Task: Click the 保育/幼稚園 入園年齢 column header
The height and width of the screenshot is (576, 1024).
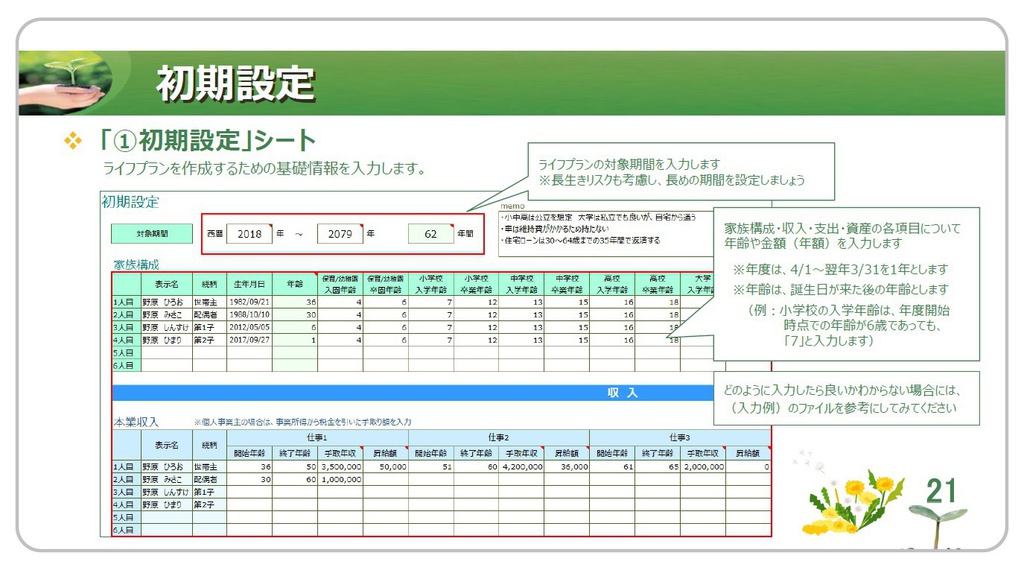Action: 340,284
